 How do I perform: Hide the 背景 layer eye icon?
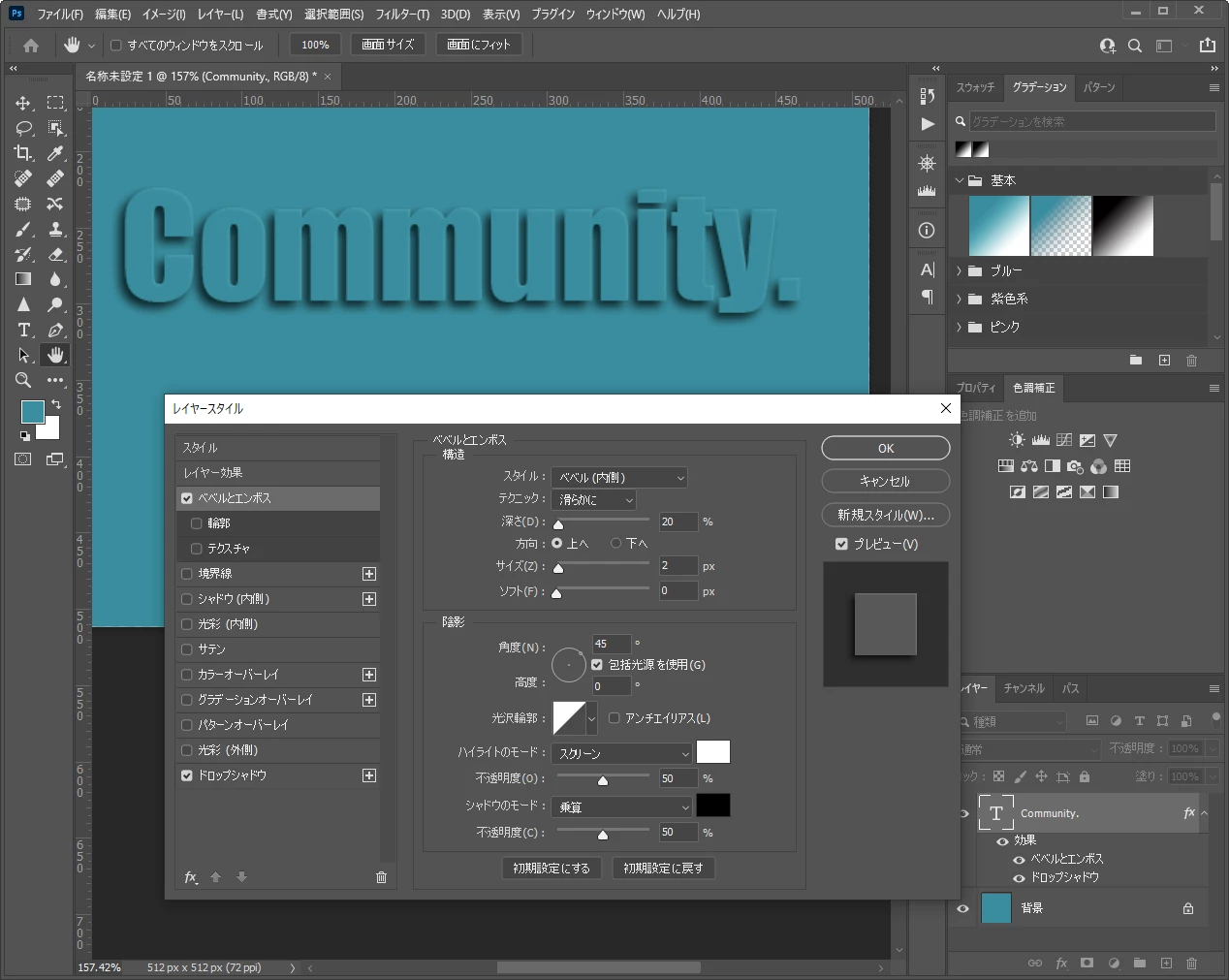coord(962,908)
